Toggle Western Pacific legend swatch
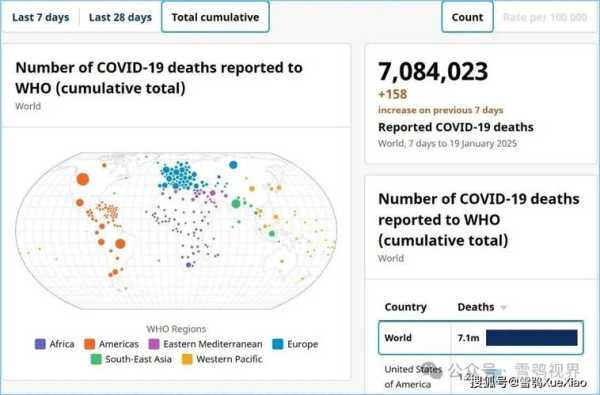Screen dimensions: 600x395 click(x=187, y=359)
